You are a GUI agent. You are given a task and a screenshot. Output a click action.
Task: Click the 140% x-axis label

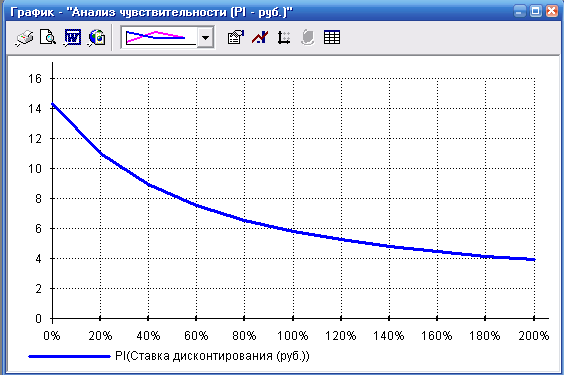388,336
